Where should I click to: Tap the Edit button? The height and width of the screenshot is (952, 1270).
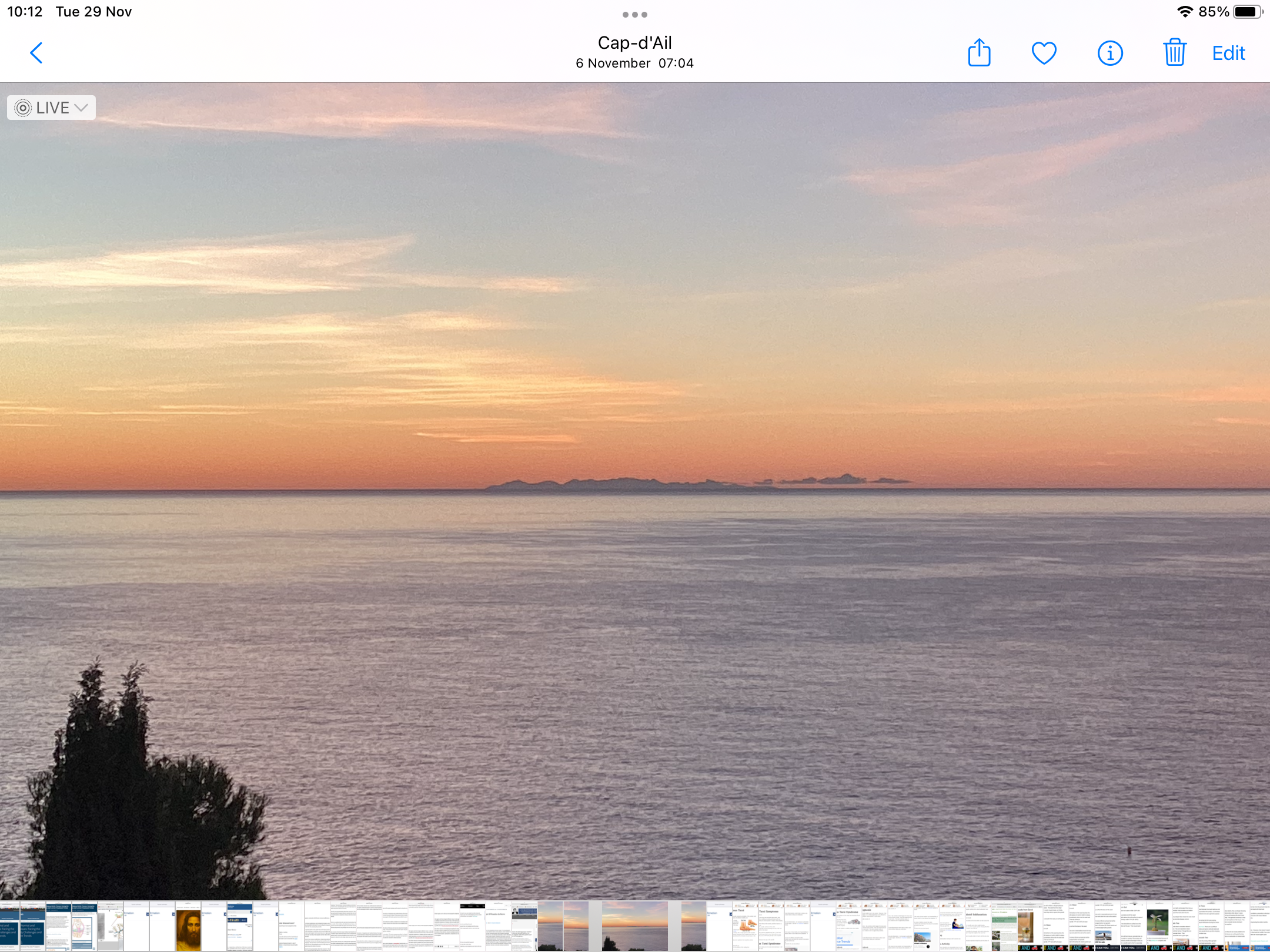1228,53
